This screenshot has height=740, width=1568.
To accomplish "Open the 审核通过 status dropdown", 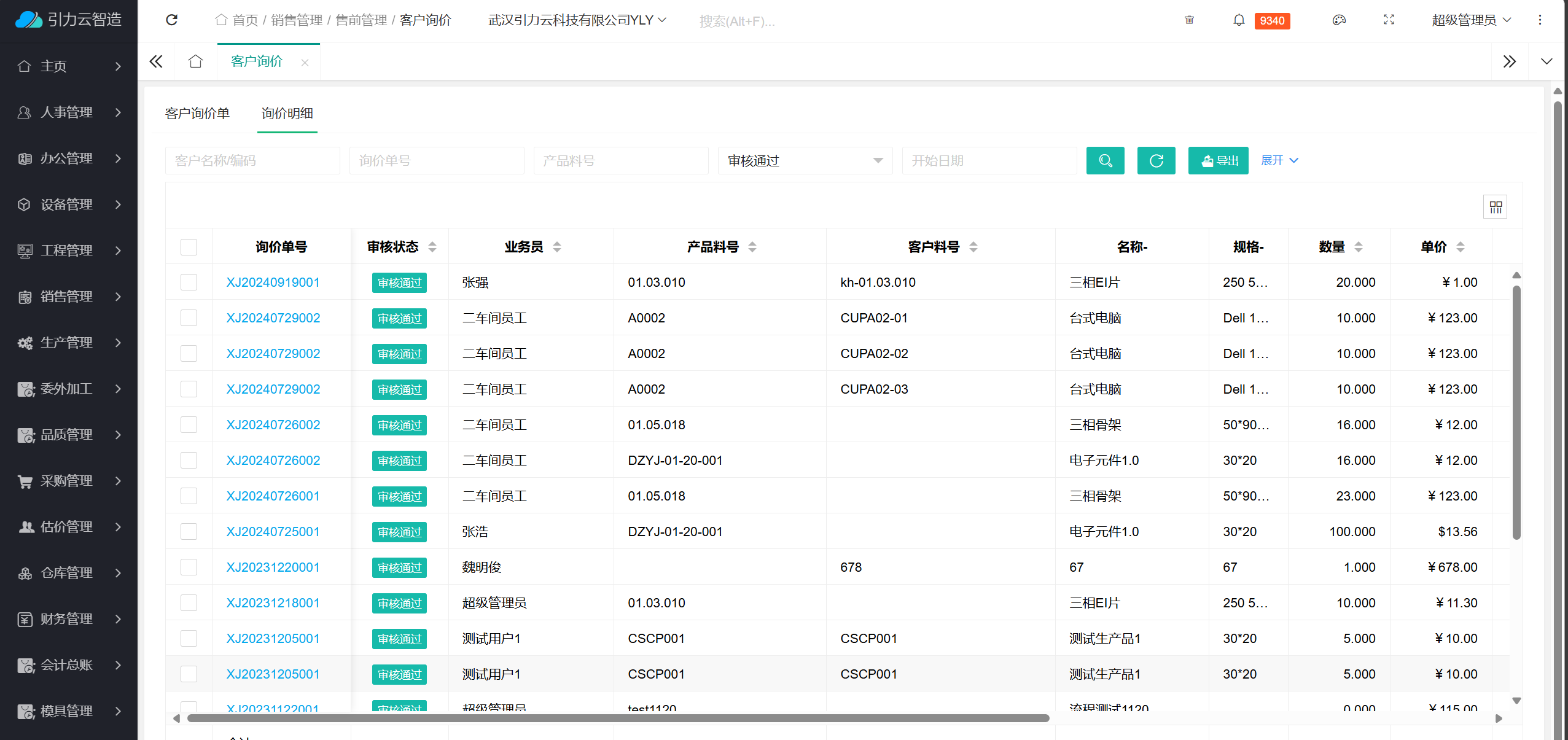I will (805, 160).
